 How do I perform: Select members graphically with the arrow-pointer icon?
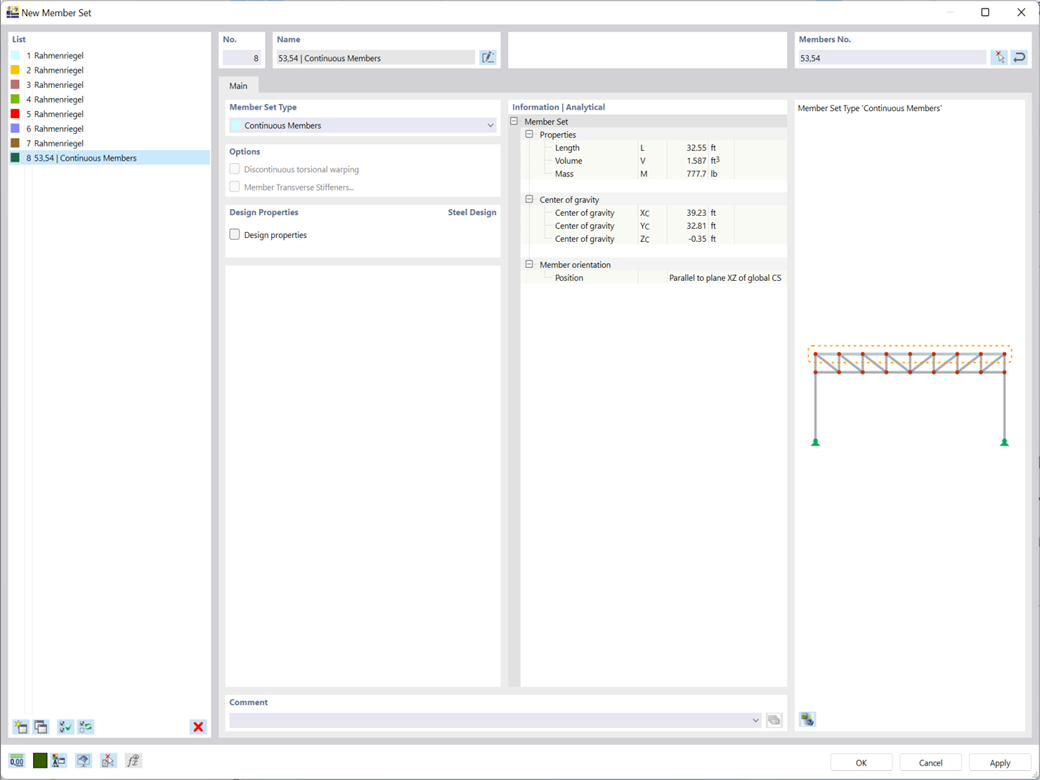click(x=1000, y=57)
